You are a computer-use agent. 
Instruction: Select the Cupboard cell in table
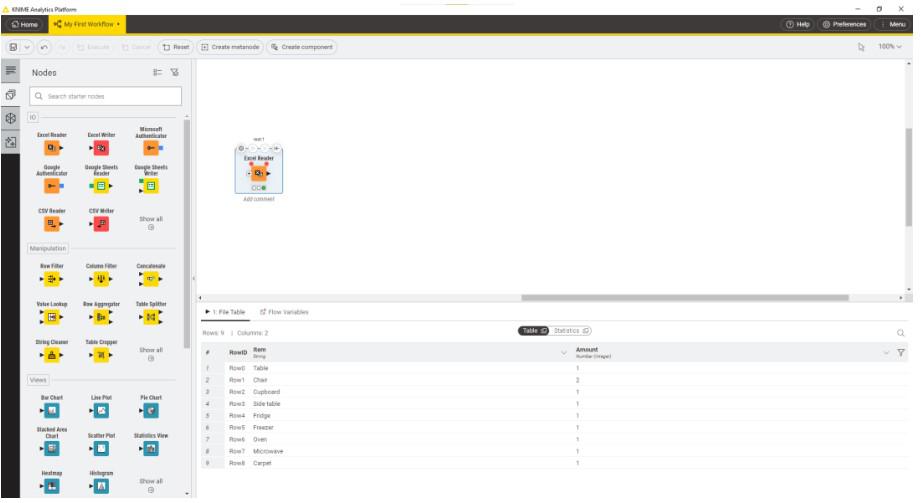266,392
